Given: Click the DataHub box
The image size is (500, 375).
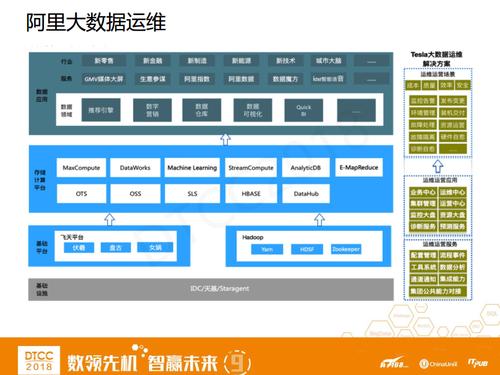Looking at the screenshot, I should (306, 194).
